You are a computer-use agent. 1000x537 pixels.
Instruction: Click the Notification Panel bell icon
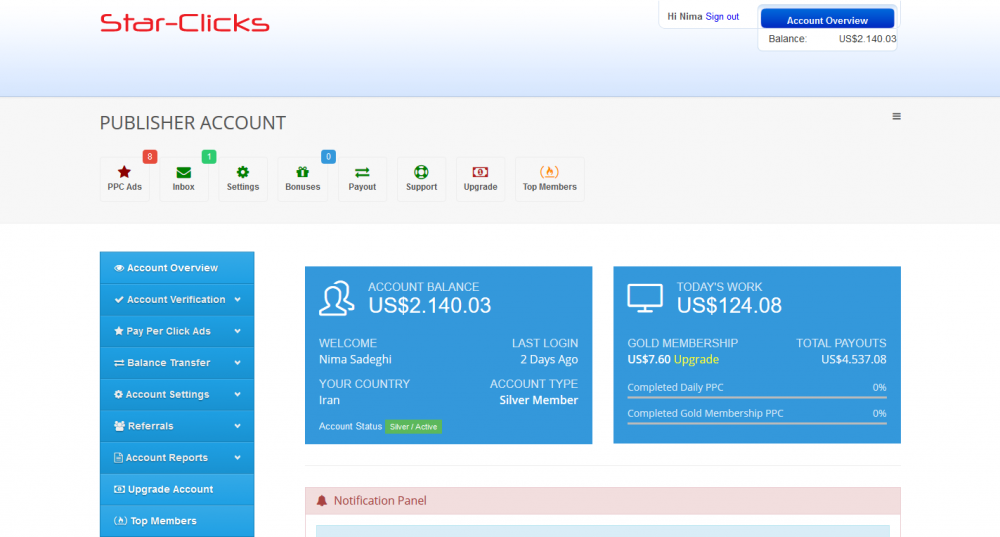[x=322, y=501]
